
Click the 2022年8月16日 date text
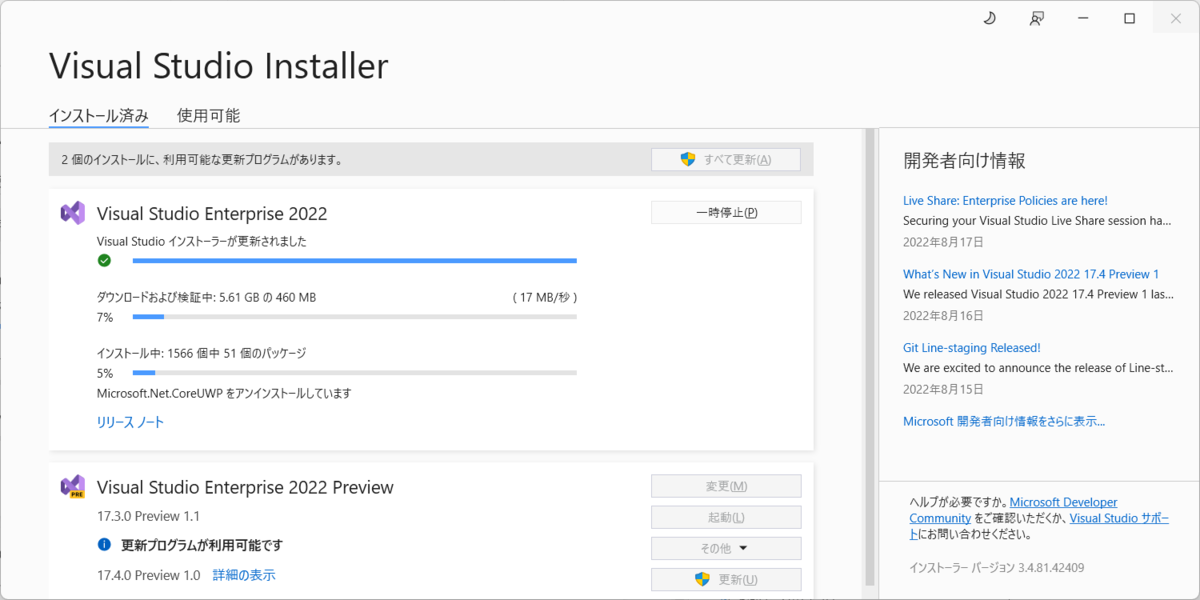[x=943, y=315]
